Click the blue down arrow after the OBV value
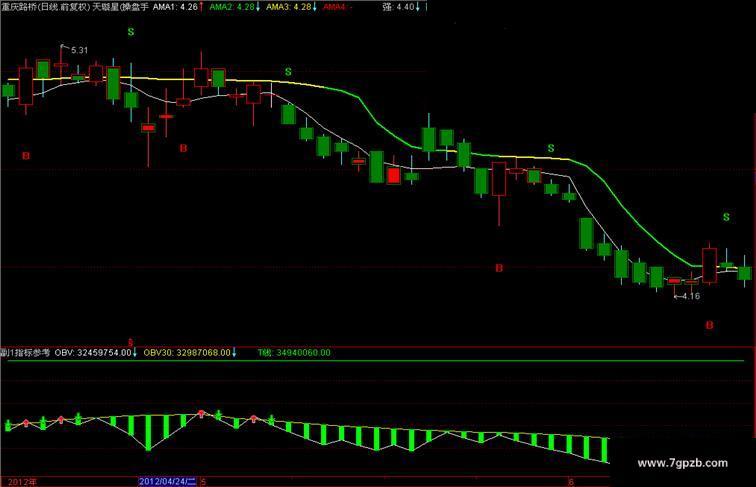Viewport: 756px width, 487px height. pos(135,352)
